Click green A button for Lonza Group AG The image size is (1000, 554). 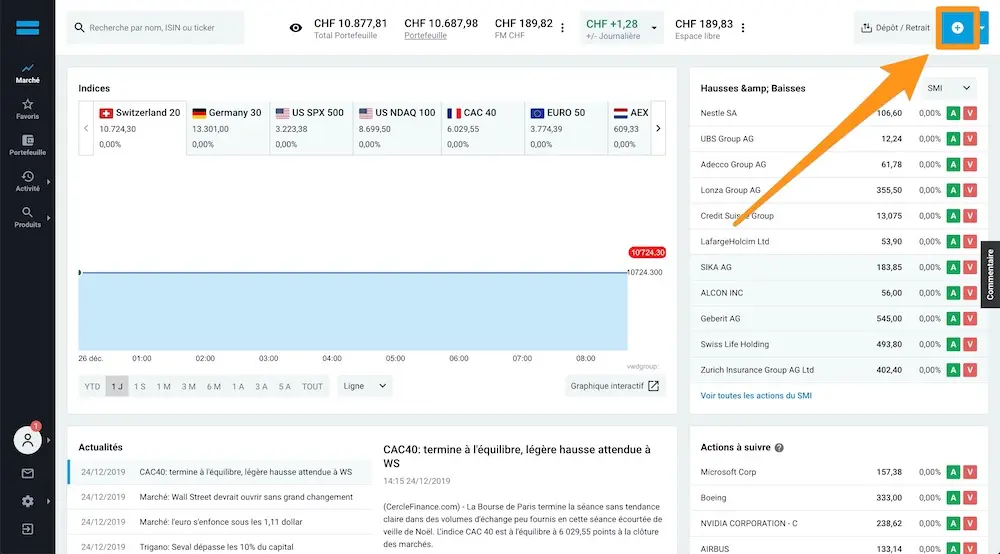pyautogui.click(x=953, y=190)
